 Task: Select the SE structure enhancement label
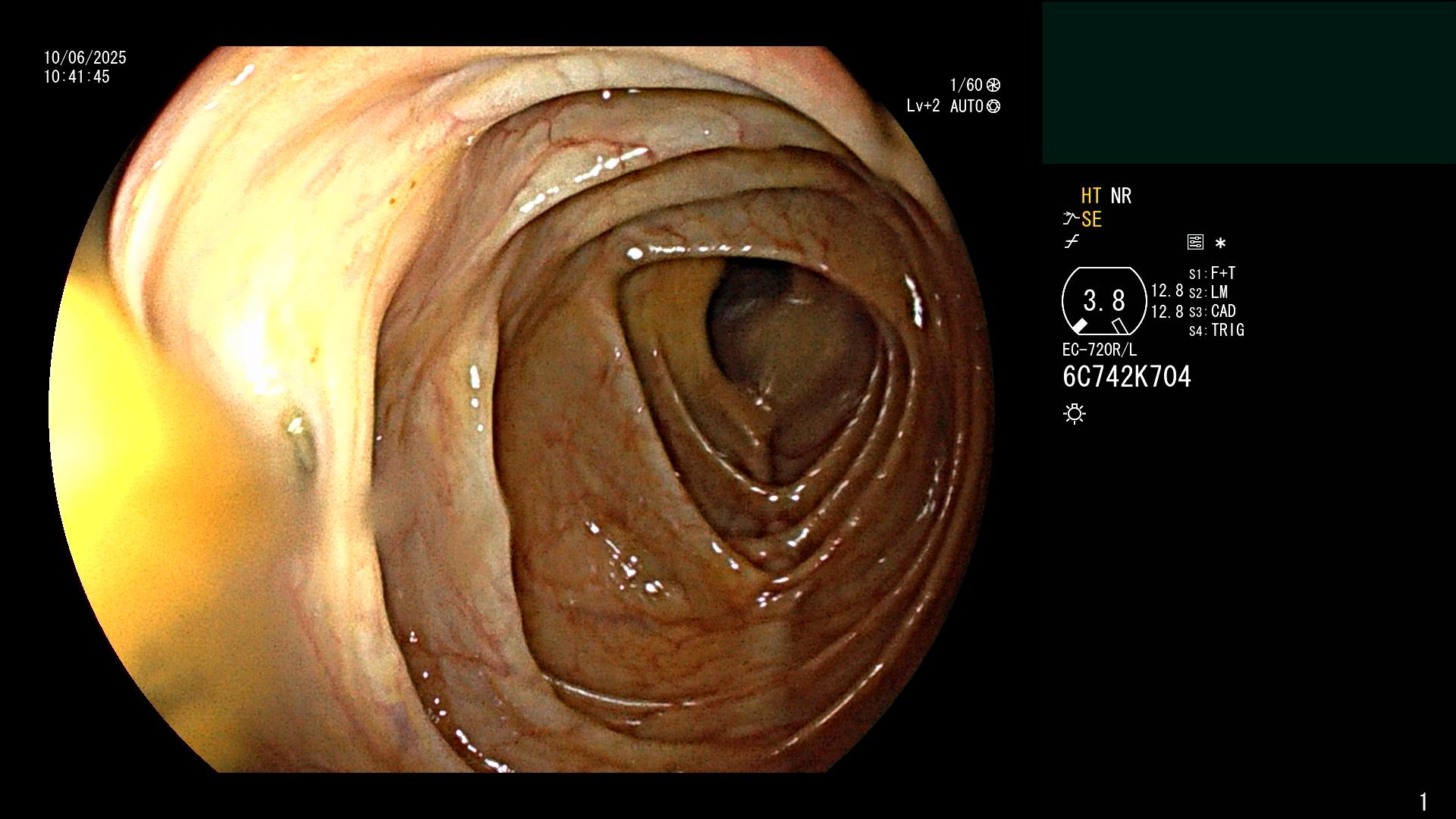(x=1091, y=219)
